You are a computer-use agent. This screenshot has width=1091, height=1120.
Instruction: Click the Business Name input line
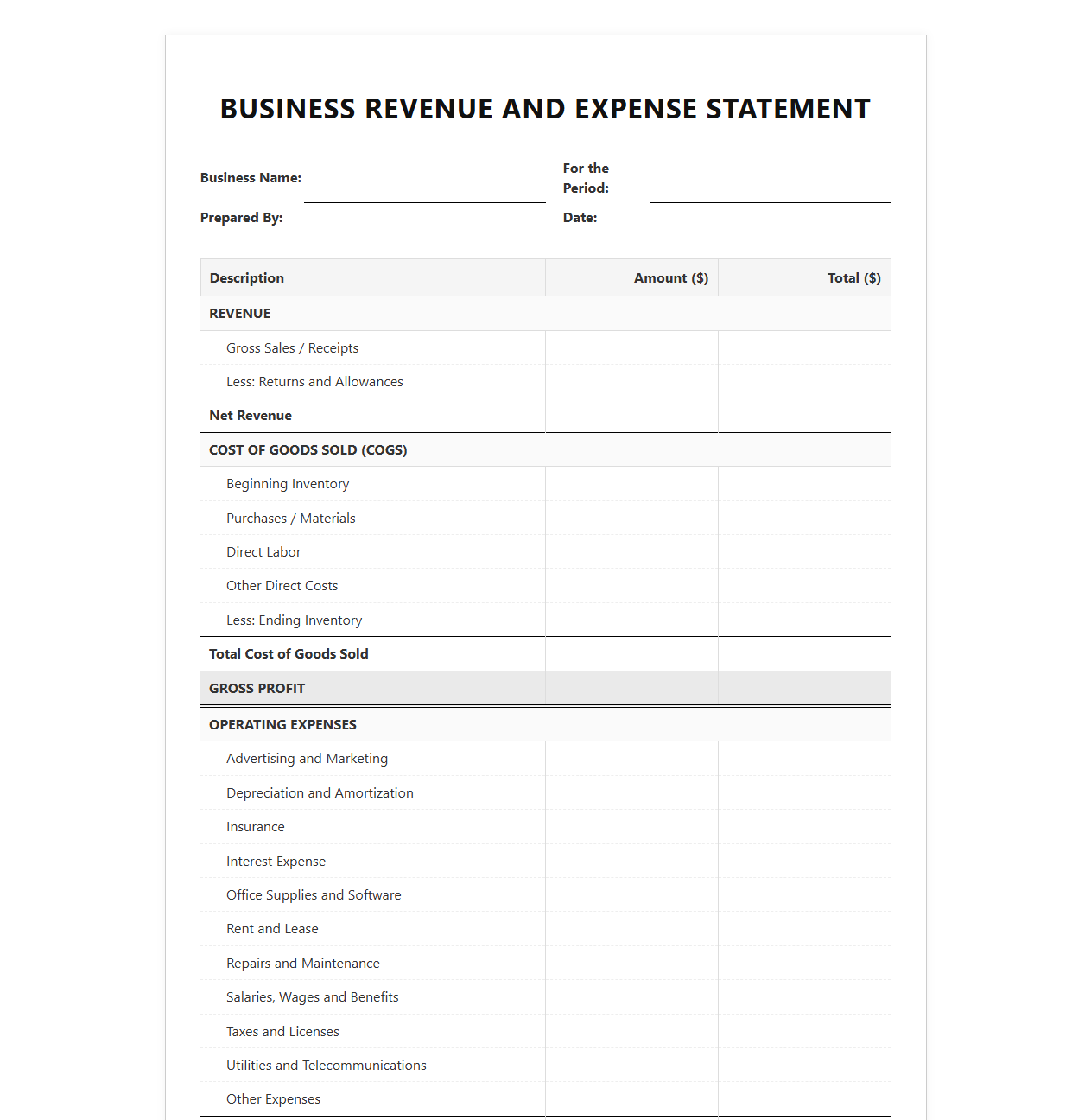[x=424, y=178]
